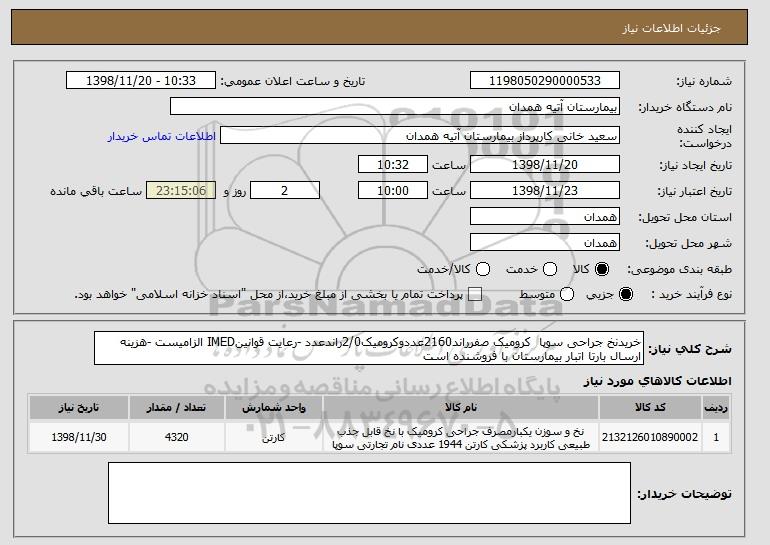Click the validity time field 10:00
Screen dimensions: 770x545
tap(393, 191)
